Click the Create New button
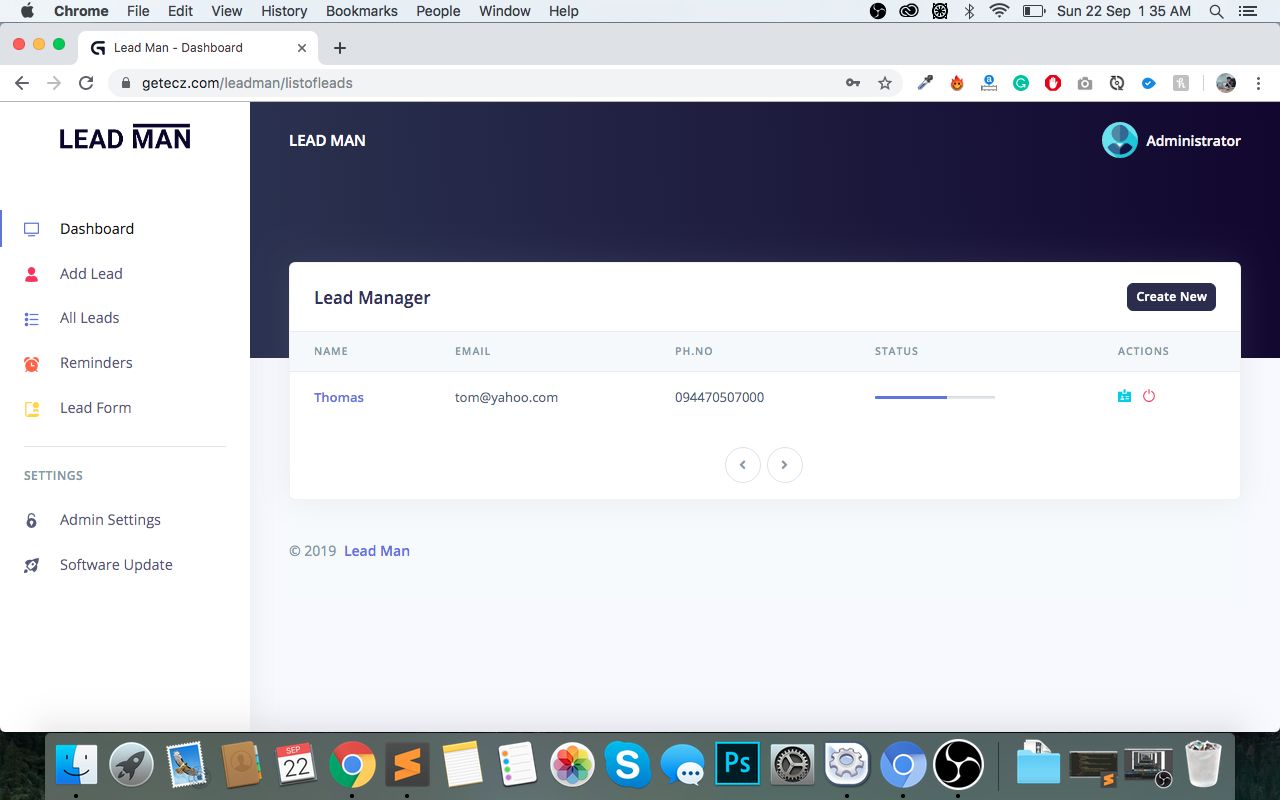Image resolution: width=1280 pixels, height=800 pixels. [x=1171, y=297]
